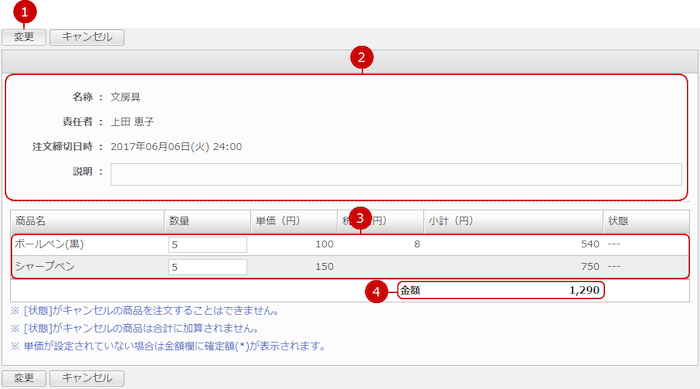Click the top キャンセル button
Screen dimensions: 700x389
point(87,37)
